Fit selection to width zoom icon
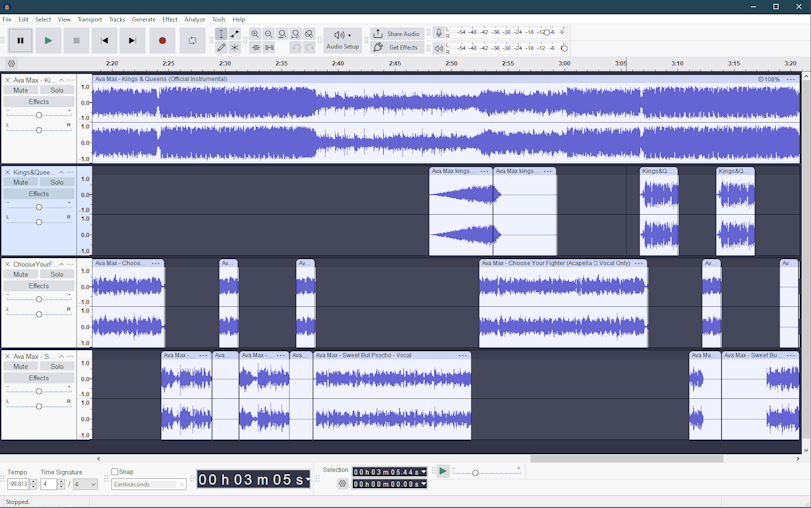The image size is (811, 508). coord(282,34)
